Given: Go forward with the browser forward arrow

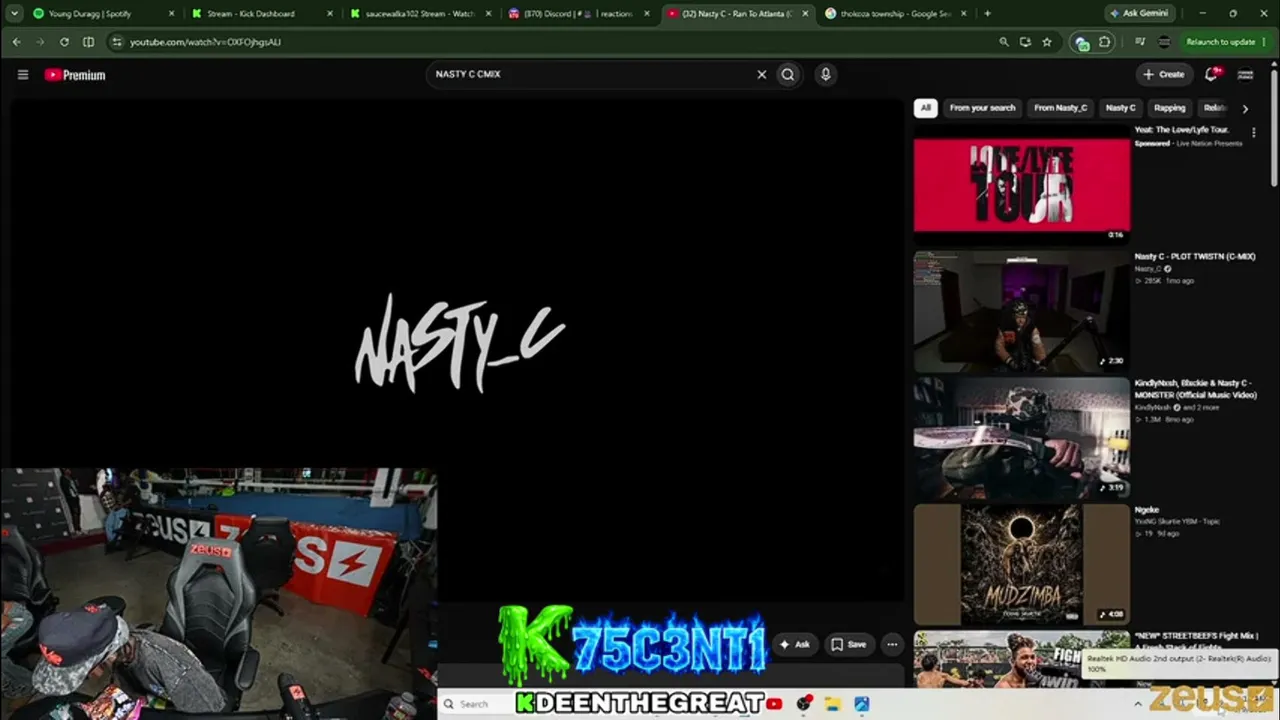Looking at the screenshot, I should click(x=40, y=42).
